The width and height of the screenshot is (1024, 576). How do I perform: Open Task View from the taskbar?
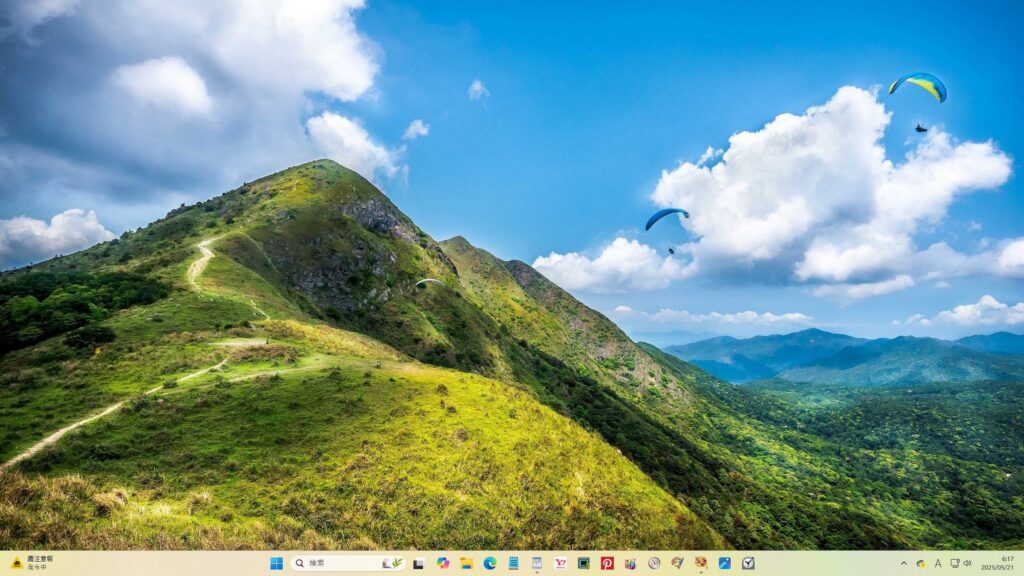(419, 563)
